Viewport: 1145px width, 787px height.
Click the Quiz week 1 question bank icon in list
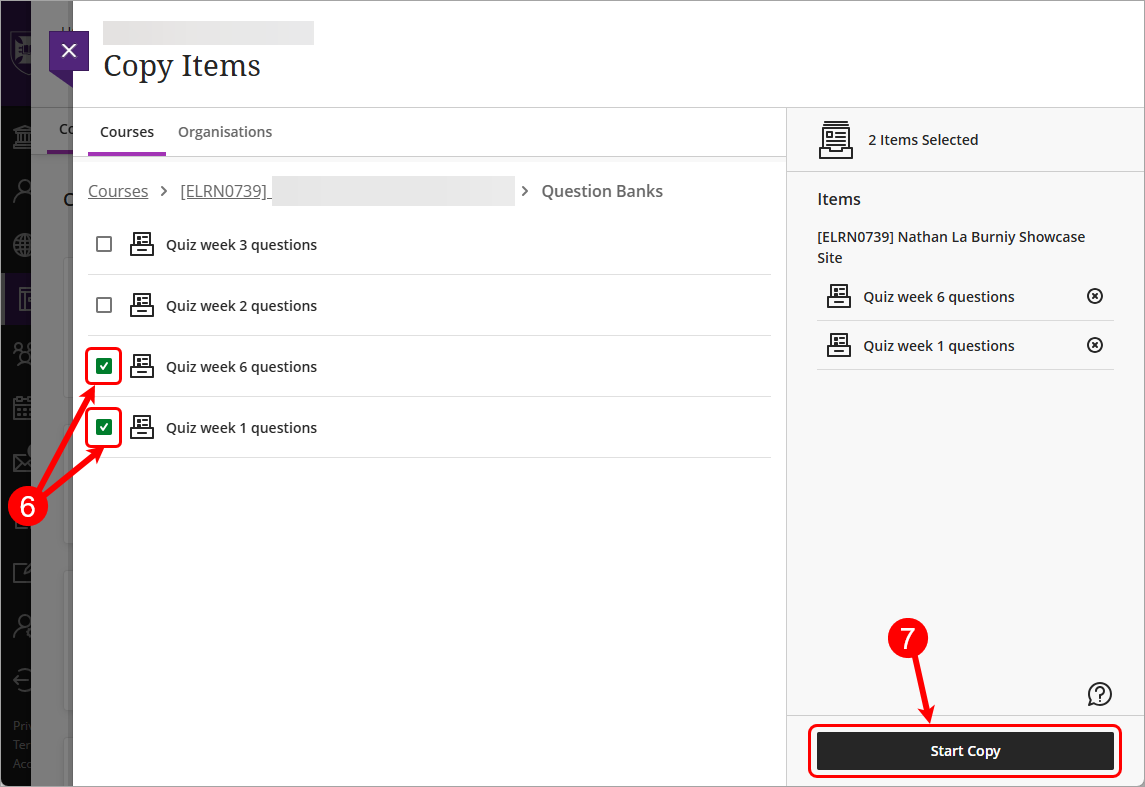[x=142, y=428]
